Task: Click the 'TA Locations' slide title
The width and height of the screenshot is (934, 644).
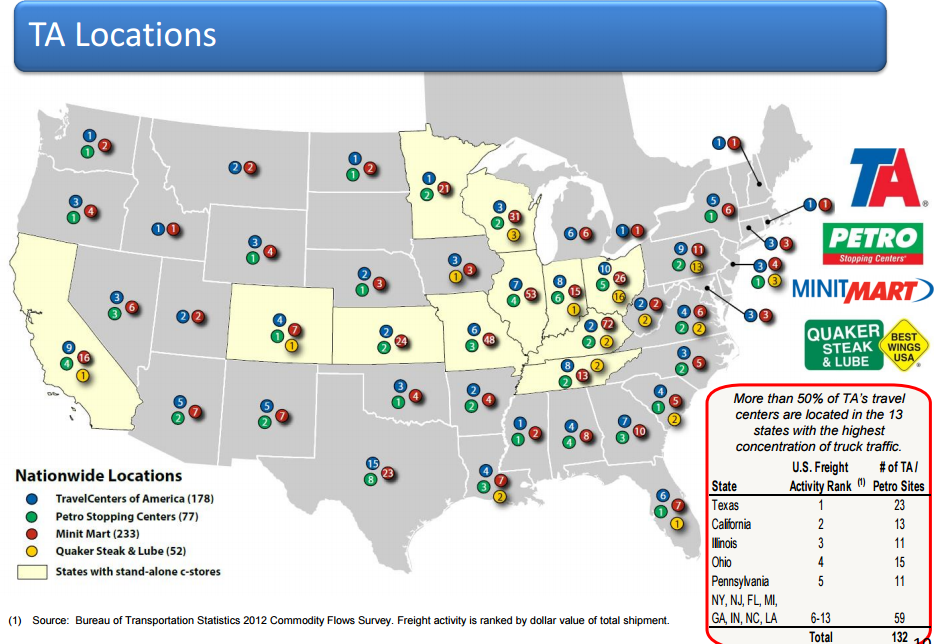Action: [x=122, y=35]
